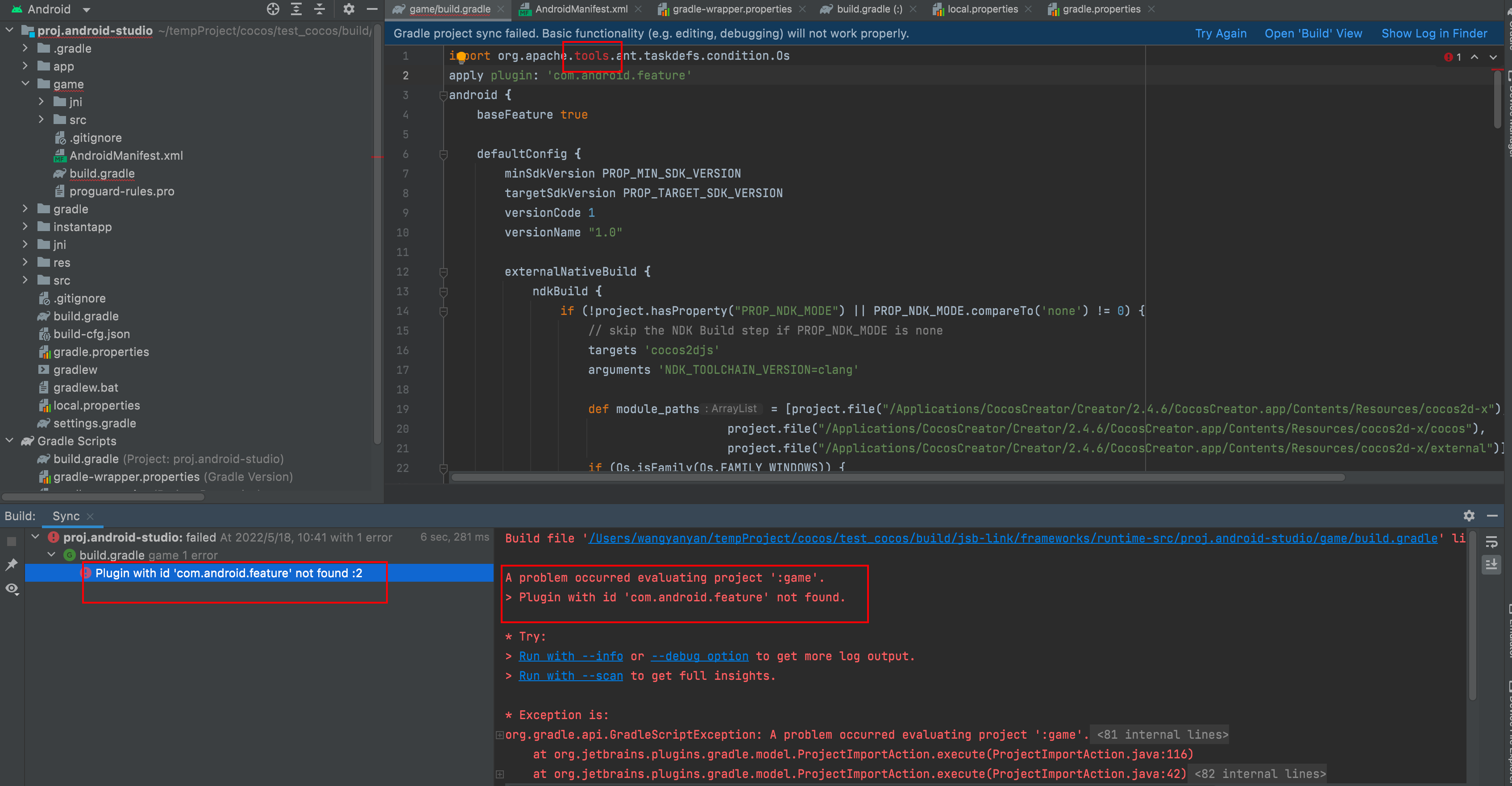This screenshot has height=786, width=1512.
Task: Click the Collapse All icon in Project toolbar
Action: click(319, 9)
